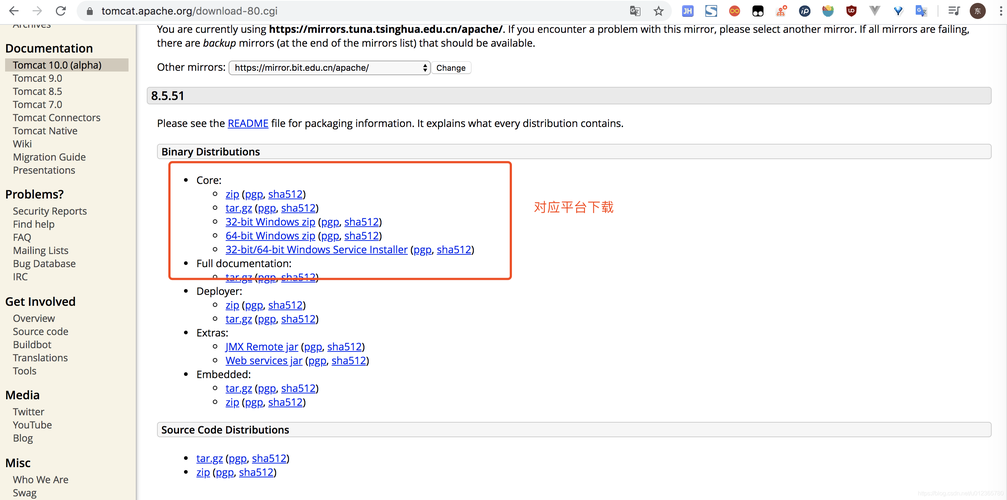Image resolution: width=1007 pixels, height=500 pixels.
Task: Open Tomcat 9.0 documentation
Action: click(x=37, y=78)
